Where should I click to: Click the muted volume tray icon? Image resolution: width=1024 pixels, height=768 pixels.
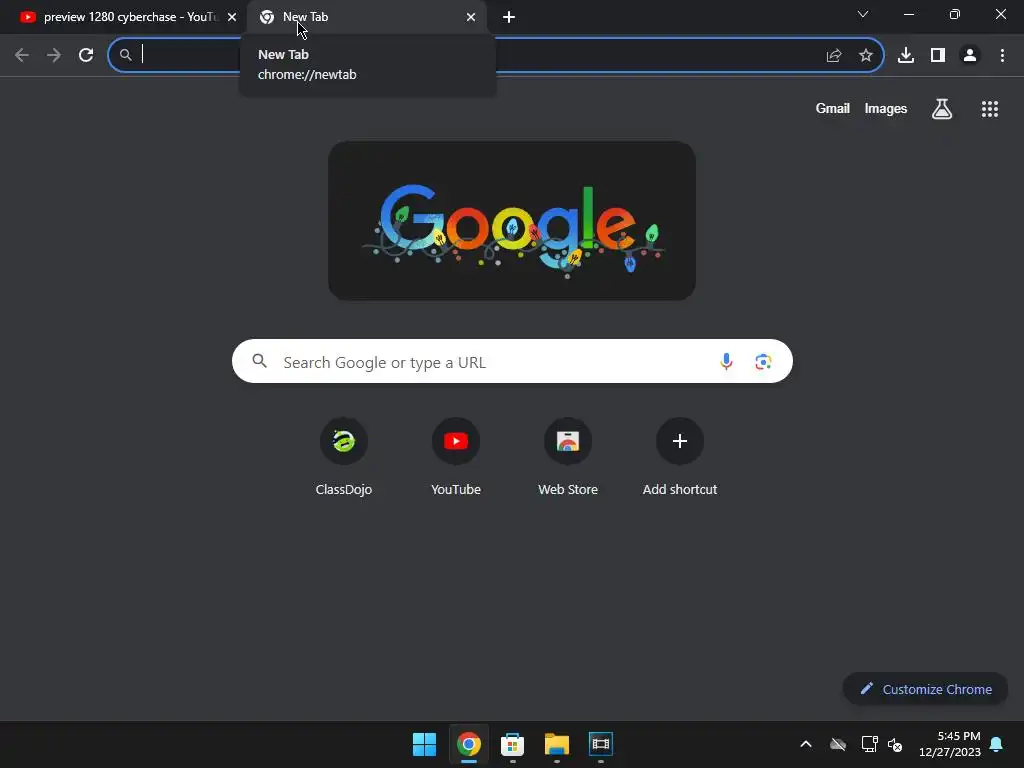click(895, 744)
